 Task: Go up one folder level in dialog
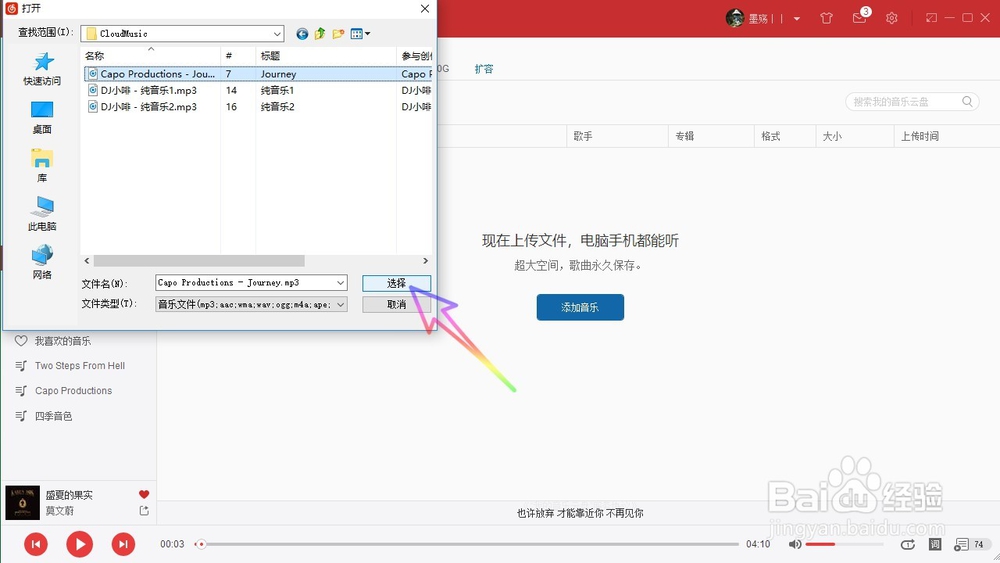click(320, 34)
